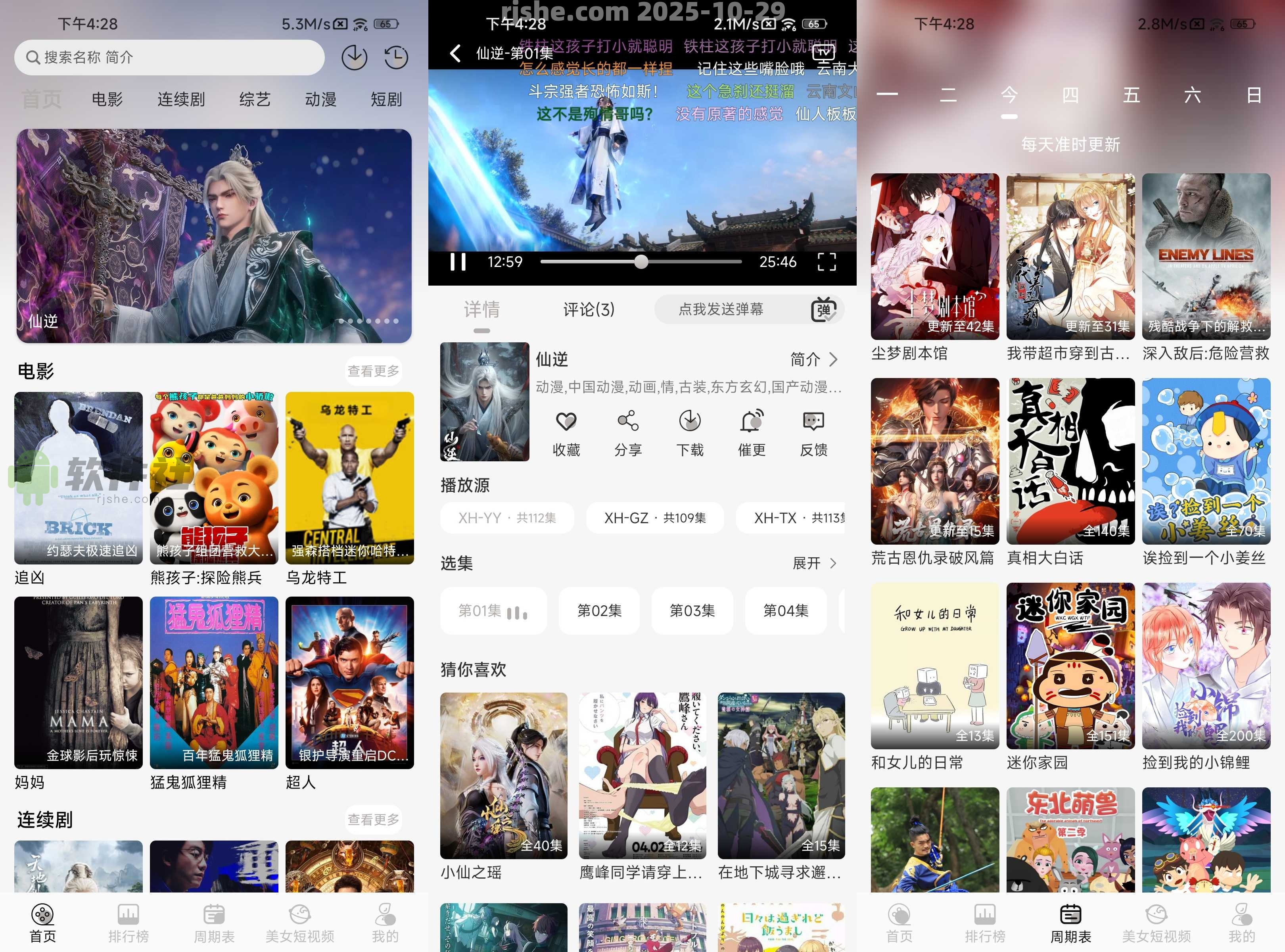Switch to the 动漫 category tab
The image size is (1285, 952).
point(320,99)
